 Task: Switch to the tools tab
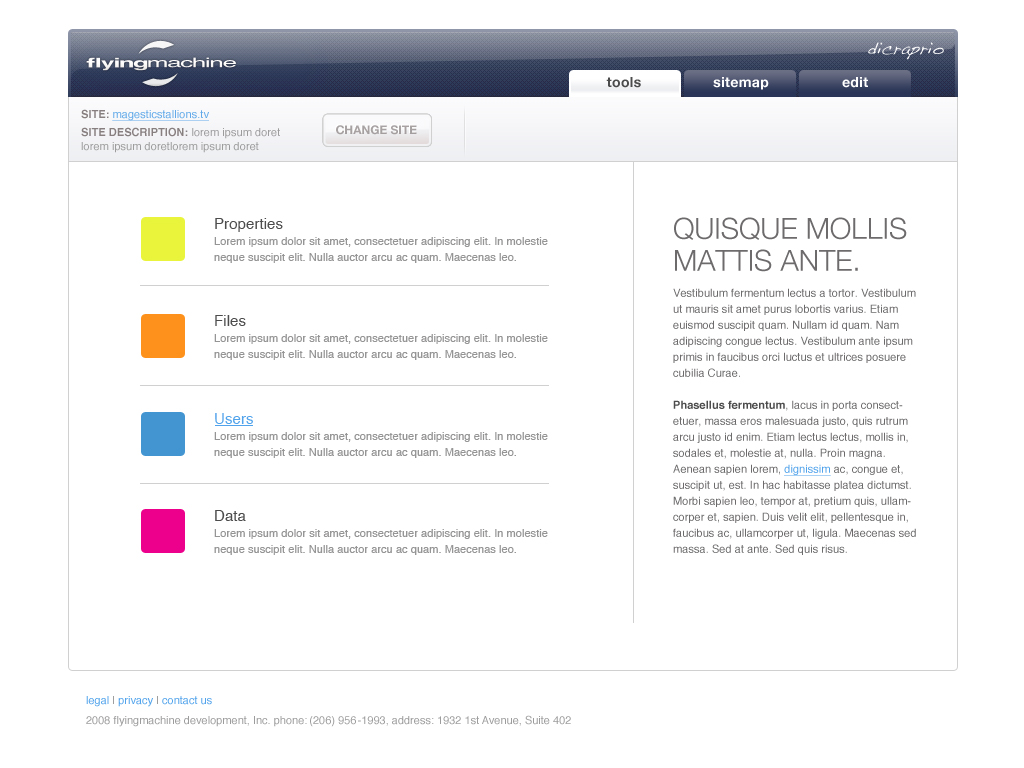point(624,83)
